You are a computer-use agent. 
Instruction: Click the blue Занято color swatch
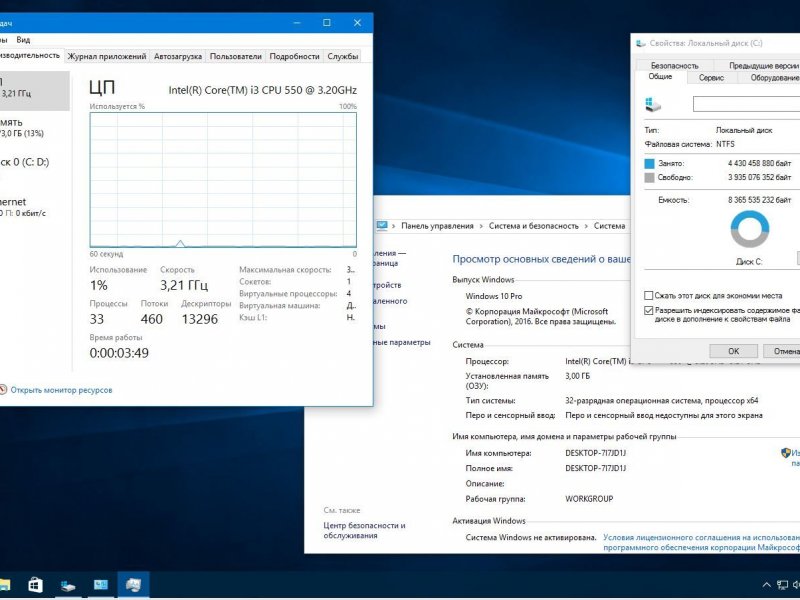point(649,163)
